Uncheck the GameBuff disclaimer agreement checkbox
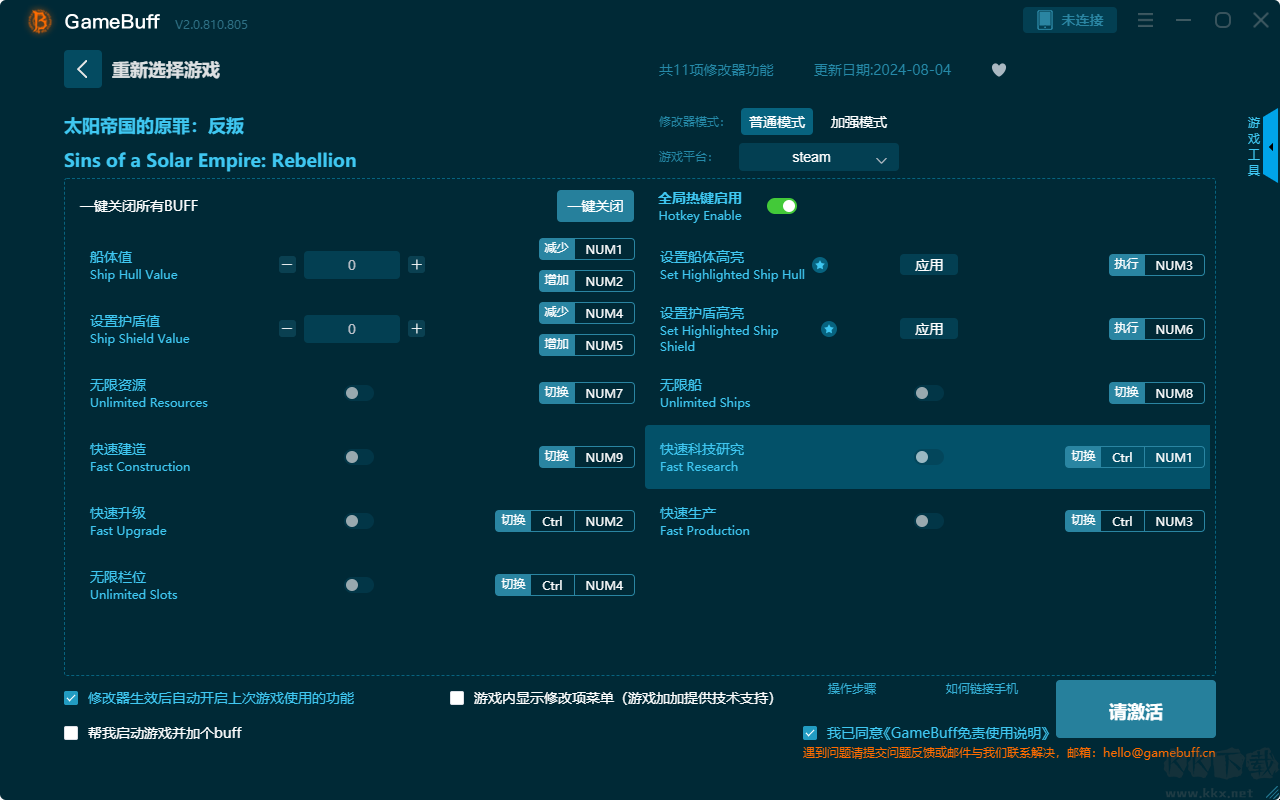This screenshot has height=800, width=1280. tap(810, 733)
